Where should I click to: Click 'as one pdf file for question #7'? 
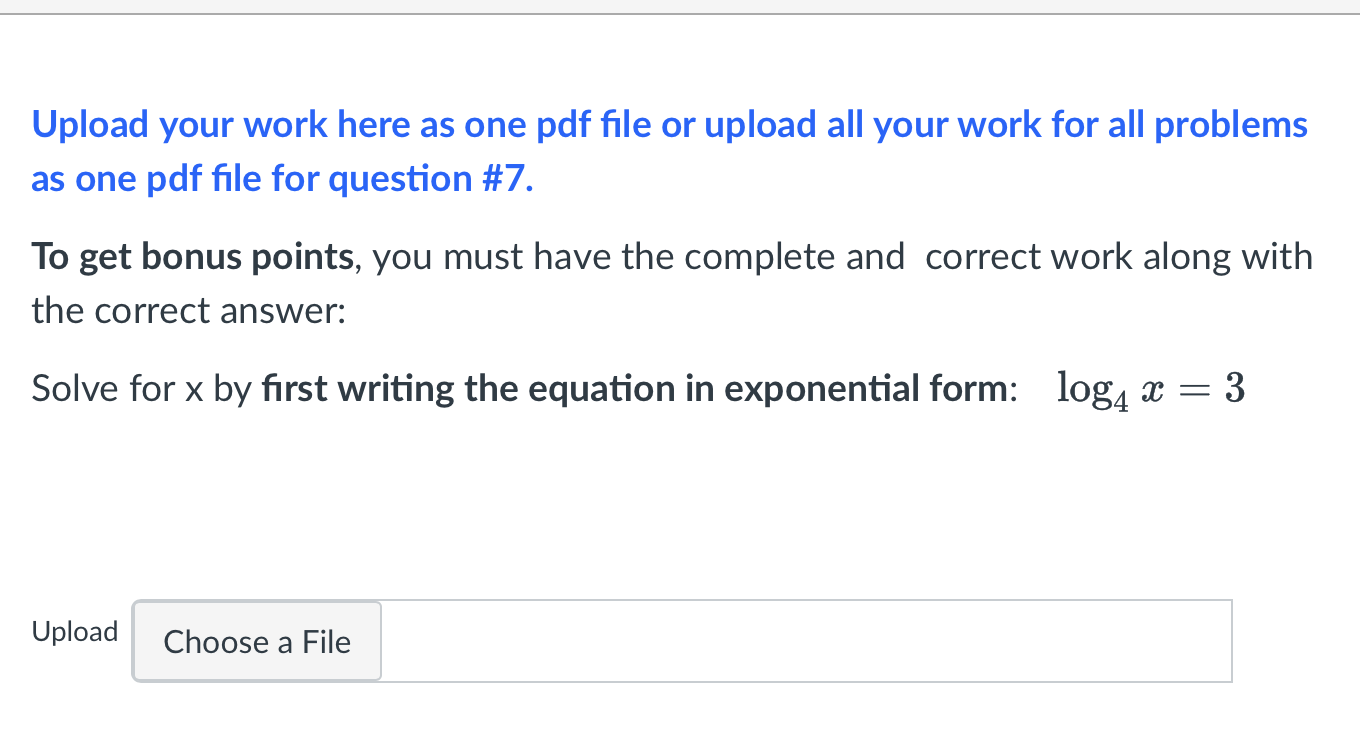click(280, 178)
